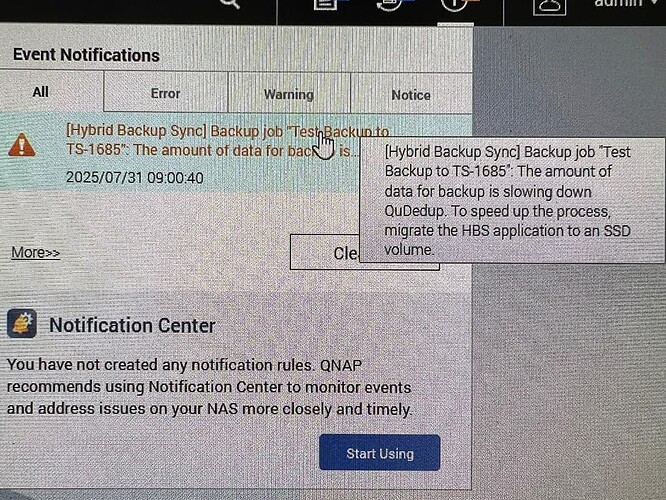Open the external devices icon in top bar
This screenshot has height=500, width=666.
point(390,4)
